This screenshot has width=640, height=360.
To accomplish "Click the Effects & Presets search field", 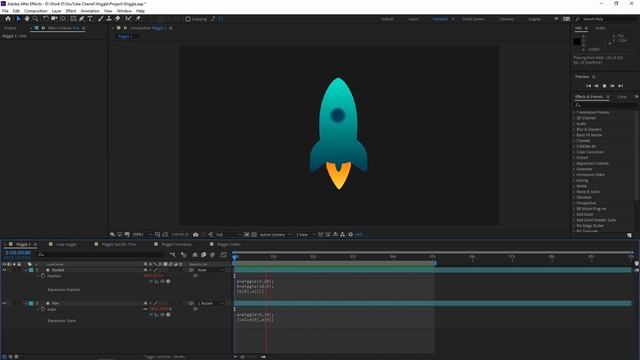I will [x=605, y=105].
